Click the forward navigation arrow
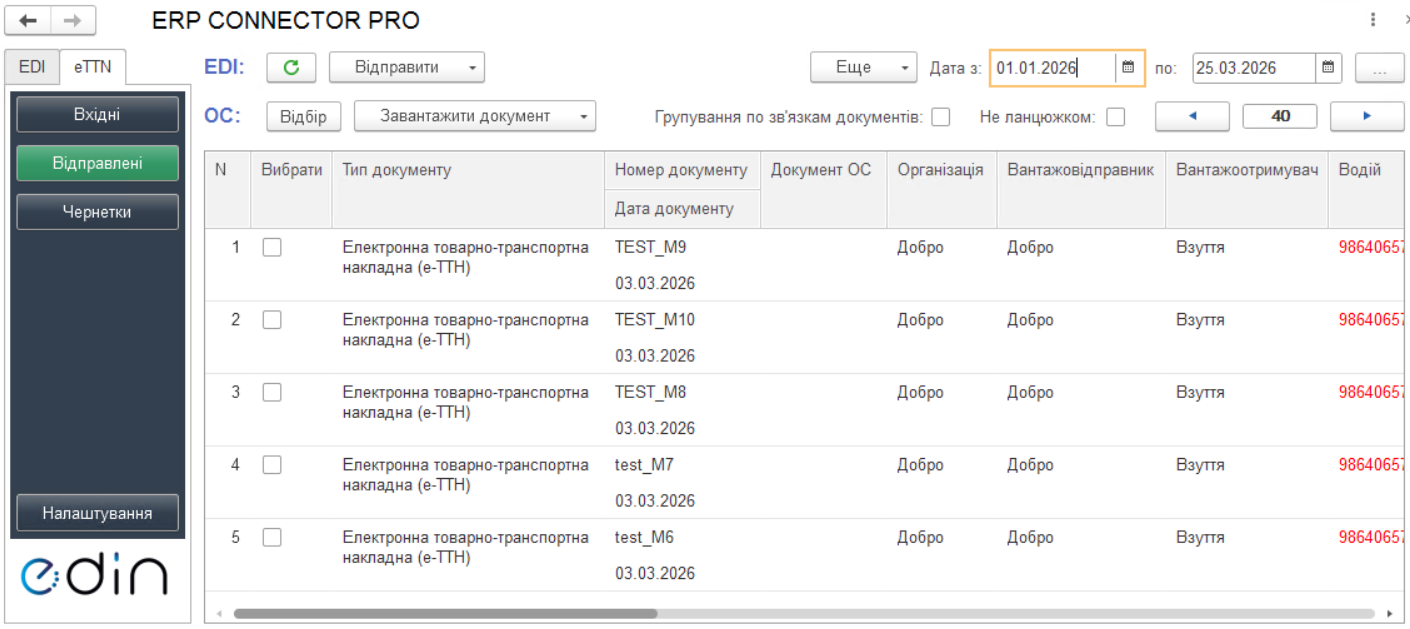 point(73,20)
